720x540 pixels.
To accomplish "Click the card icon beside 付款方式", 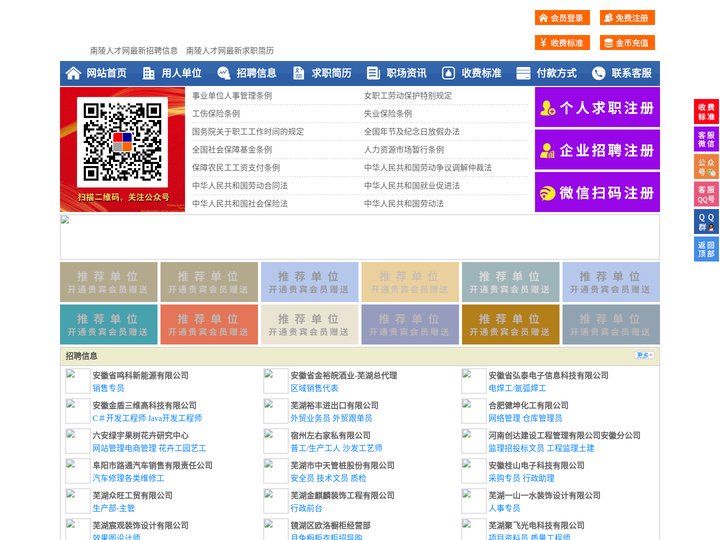I will click(523, 73).
